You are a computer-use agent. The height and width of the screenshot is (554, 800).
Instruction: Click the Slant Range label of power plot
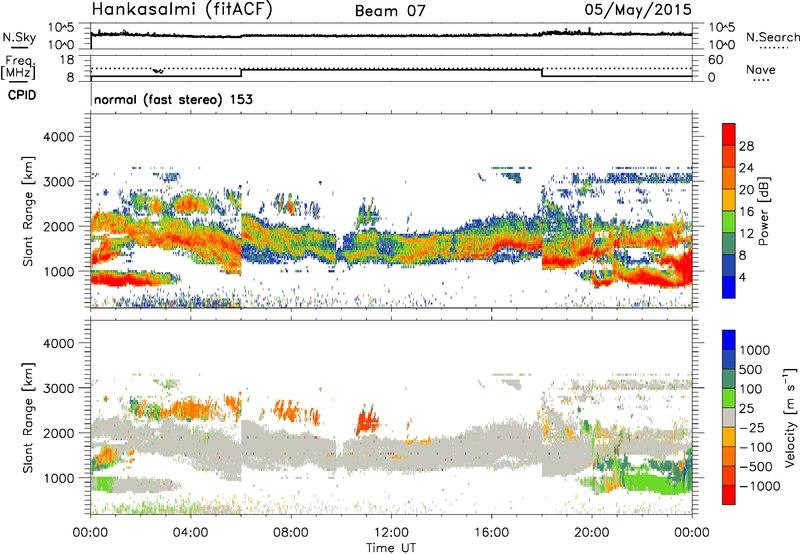point(28,211)
